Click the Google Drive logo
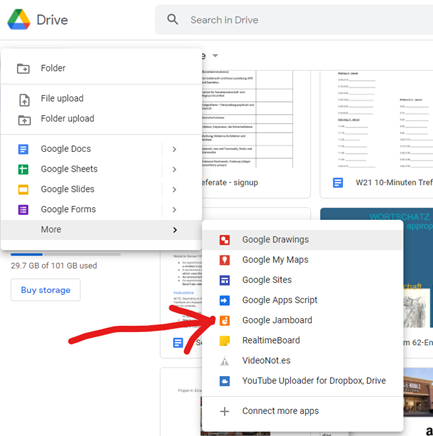Viewport: 433px width, 436px height. [19, 20]
